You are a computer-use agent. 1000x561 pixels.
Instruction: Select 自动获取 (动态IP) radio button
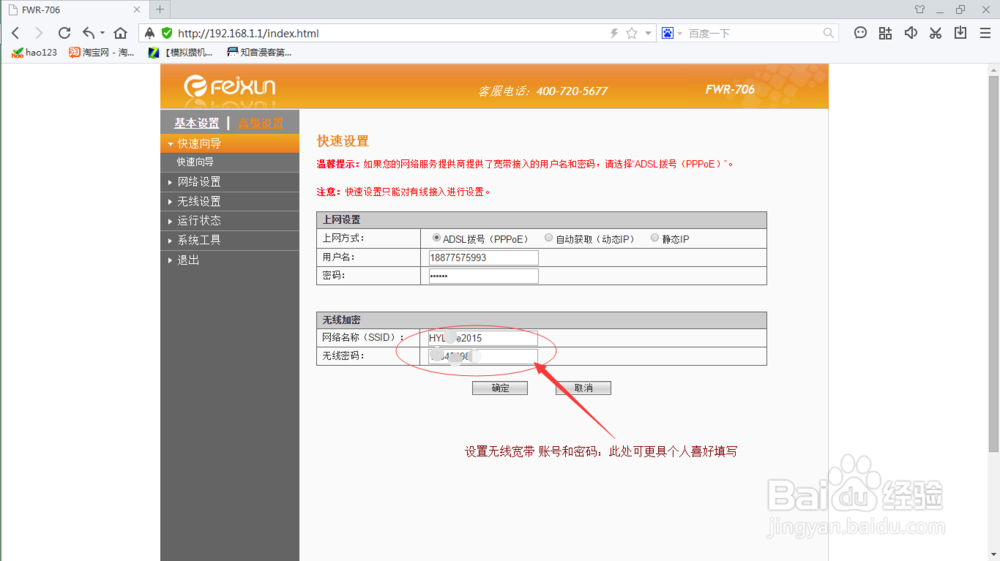(x=548, y=238)
